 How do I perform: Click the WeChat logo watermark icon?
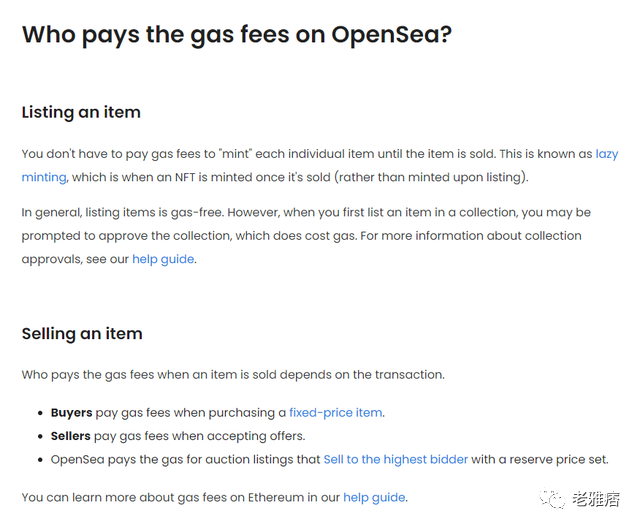tap(552, 498)
